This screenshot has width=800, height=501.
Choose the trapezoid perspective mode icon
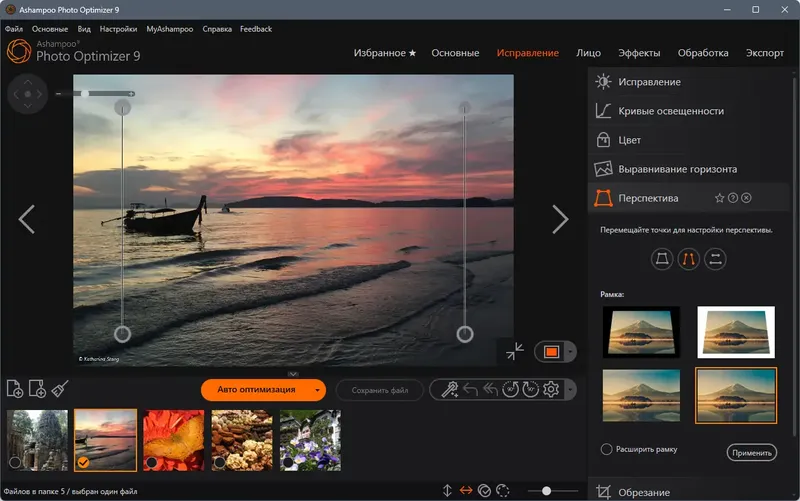point(662,259)
